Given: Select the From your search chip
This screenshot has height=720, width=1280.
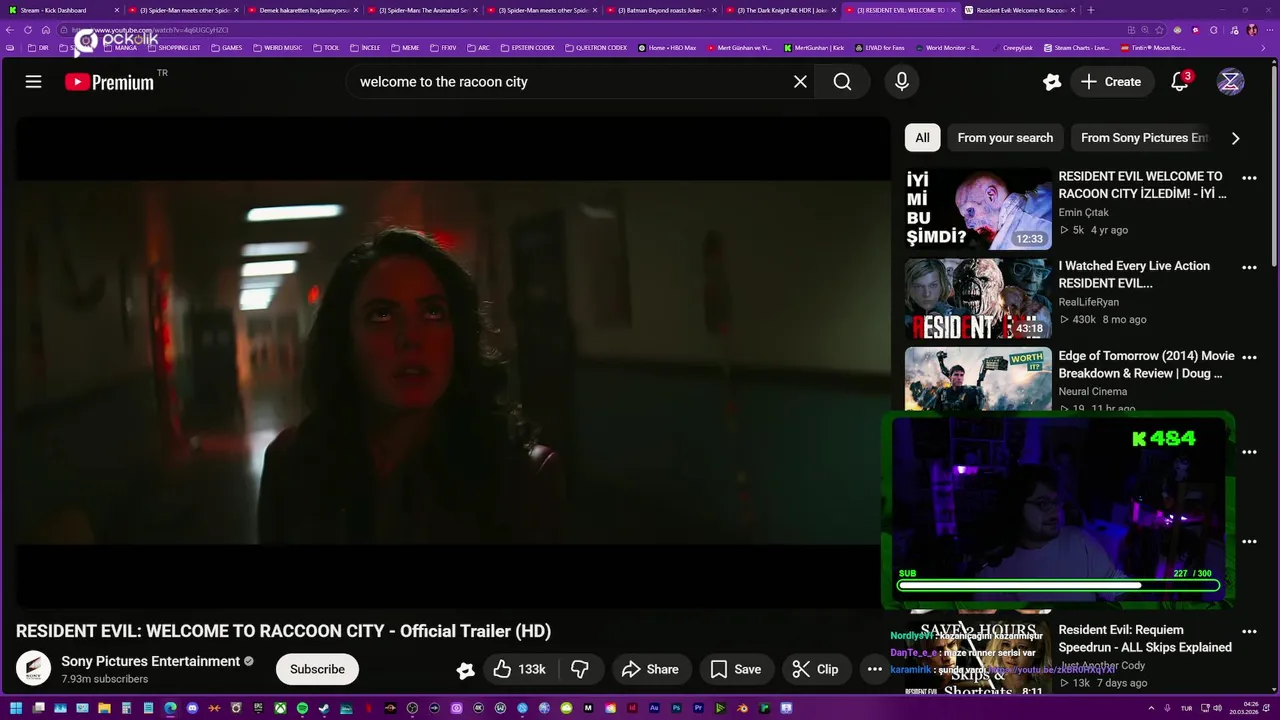Looking at the screenshot, I should (1005, 138).
